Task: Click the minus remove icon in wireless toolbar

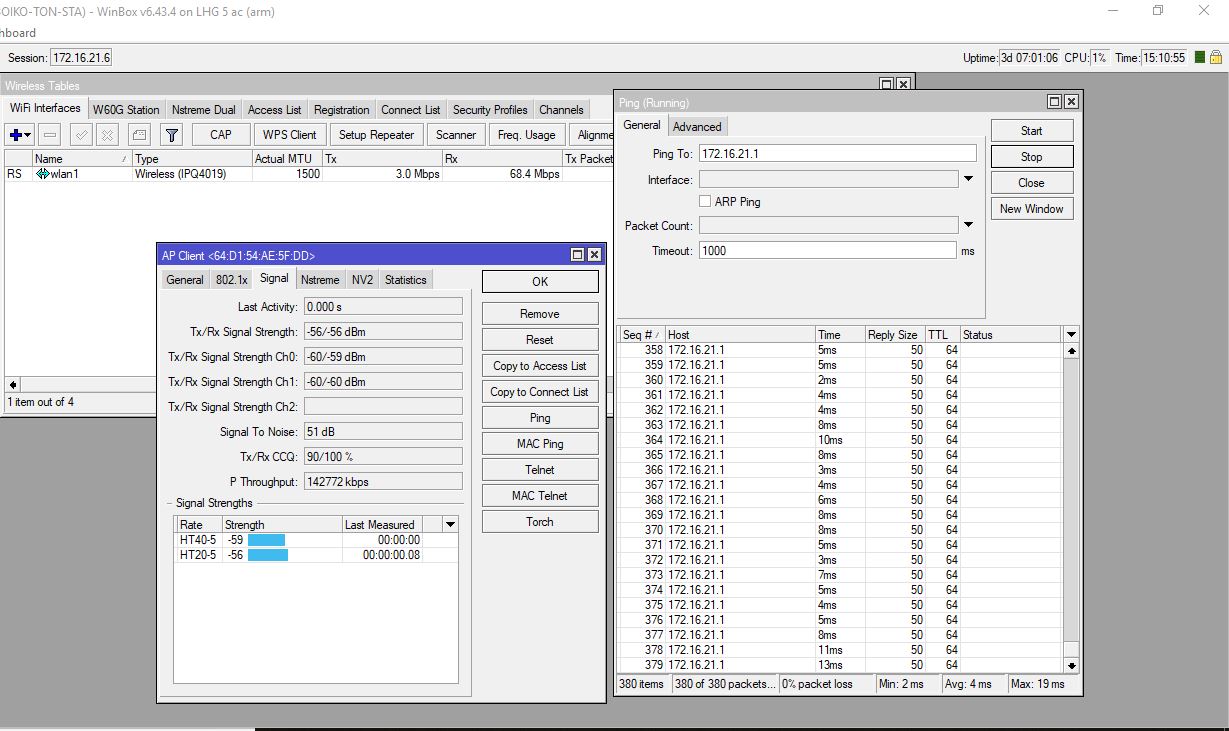Action: 50,135
